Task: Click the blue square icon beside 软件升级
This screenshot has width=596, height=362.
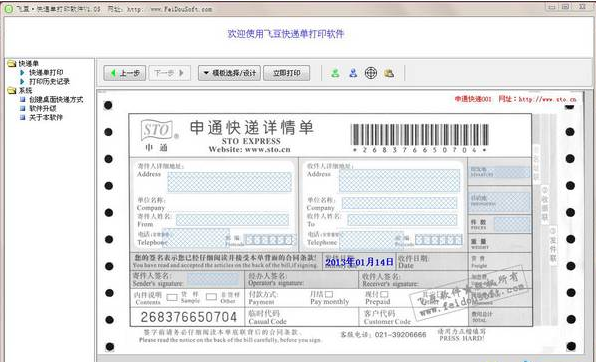Action: 22,108
